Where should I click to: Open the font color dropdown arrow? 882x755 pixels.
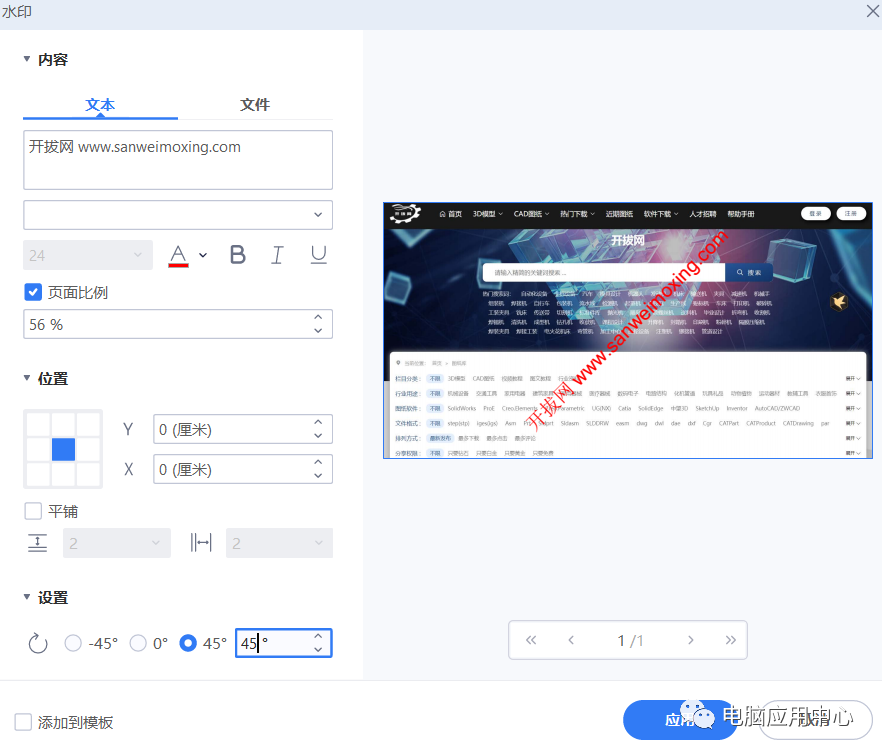203,255
